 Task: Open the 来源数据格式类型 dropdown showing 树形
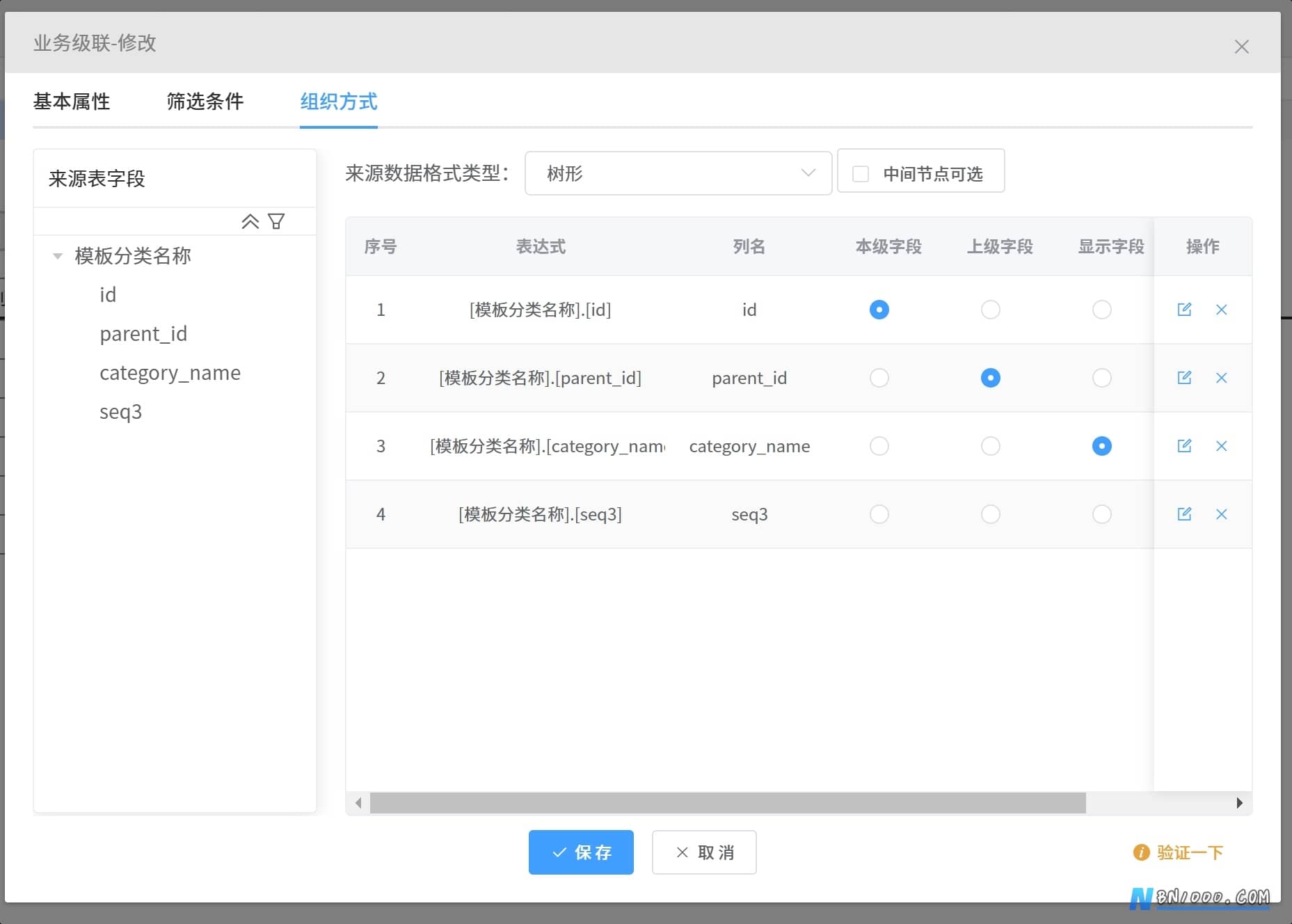click(x=678, y=173)
